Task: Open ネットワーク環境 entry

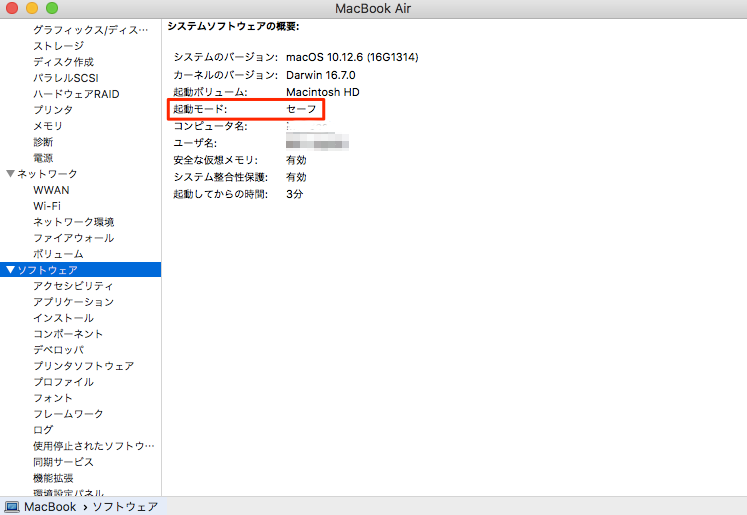Action: [x=73, y=222]
